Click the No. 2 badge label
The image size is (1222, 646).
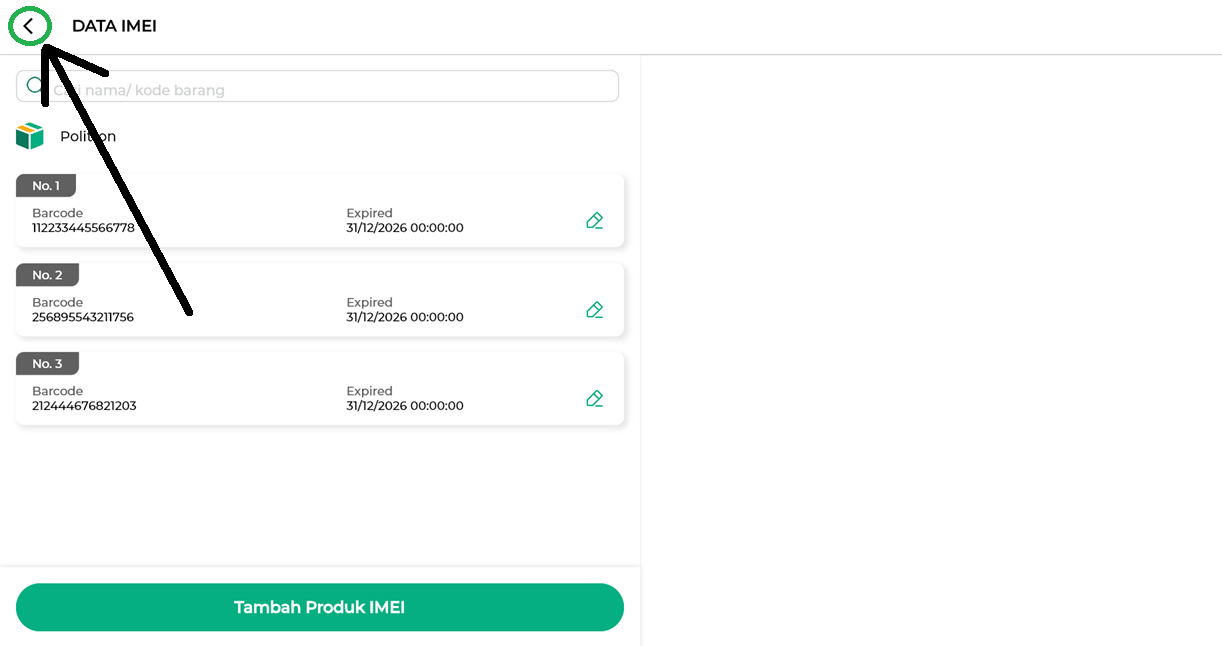[47, 275]
